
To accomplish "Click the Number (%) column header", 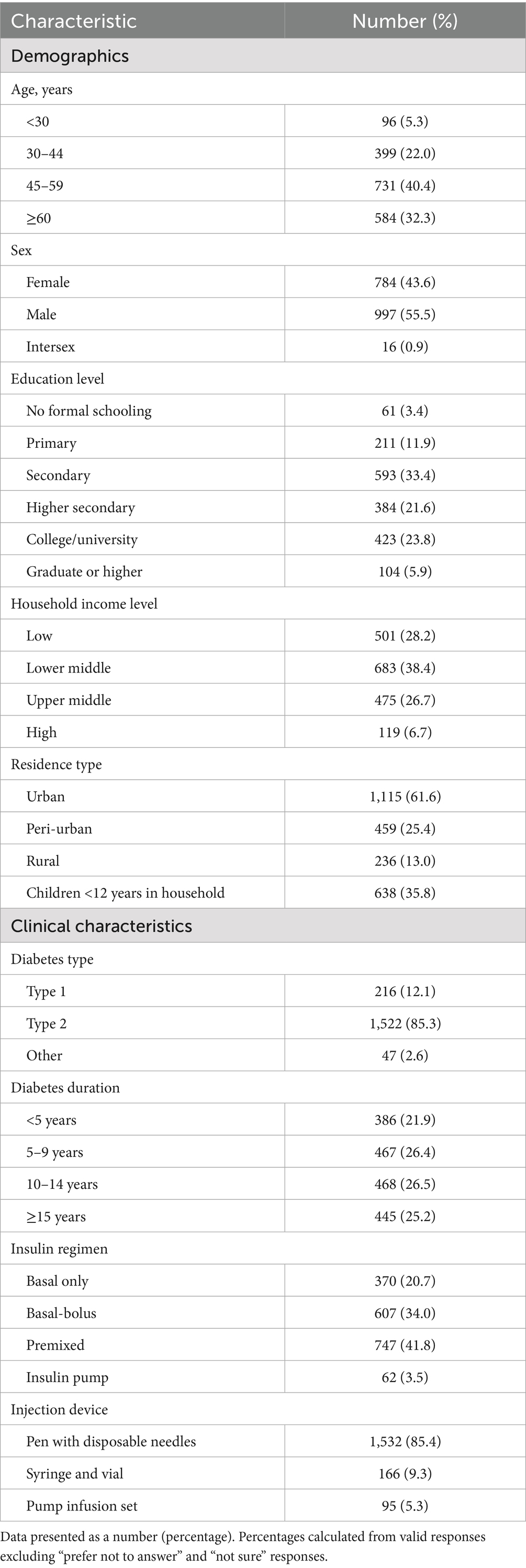I will pyautogui.click(x=405, y=21).
